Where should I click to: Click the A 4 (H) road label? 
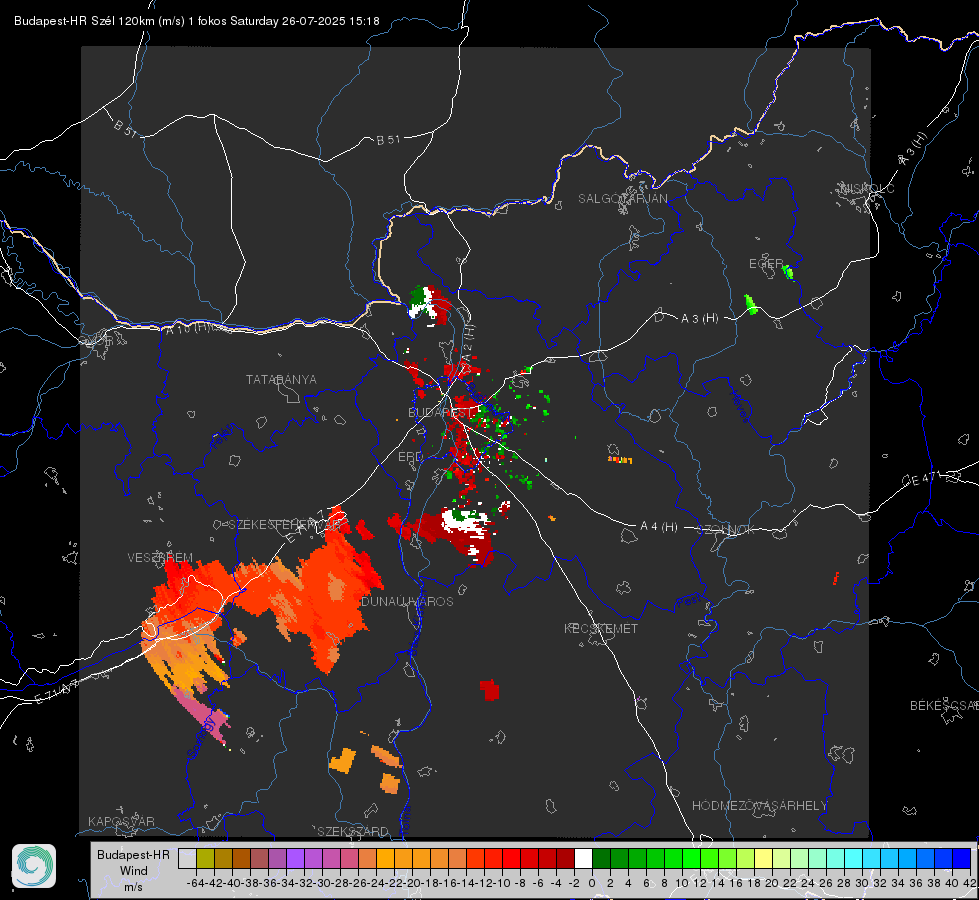coord(659,527)
